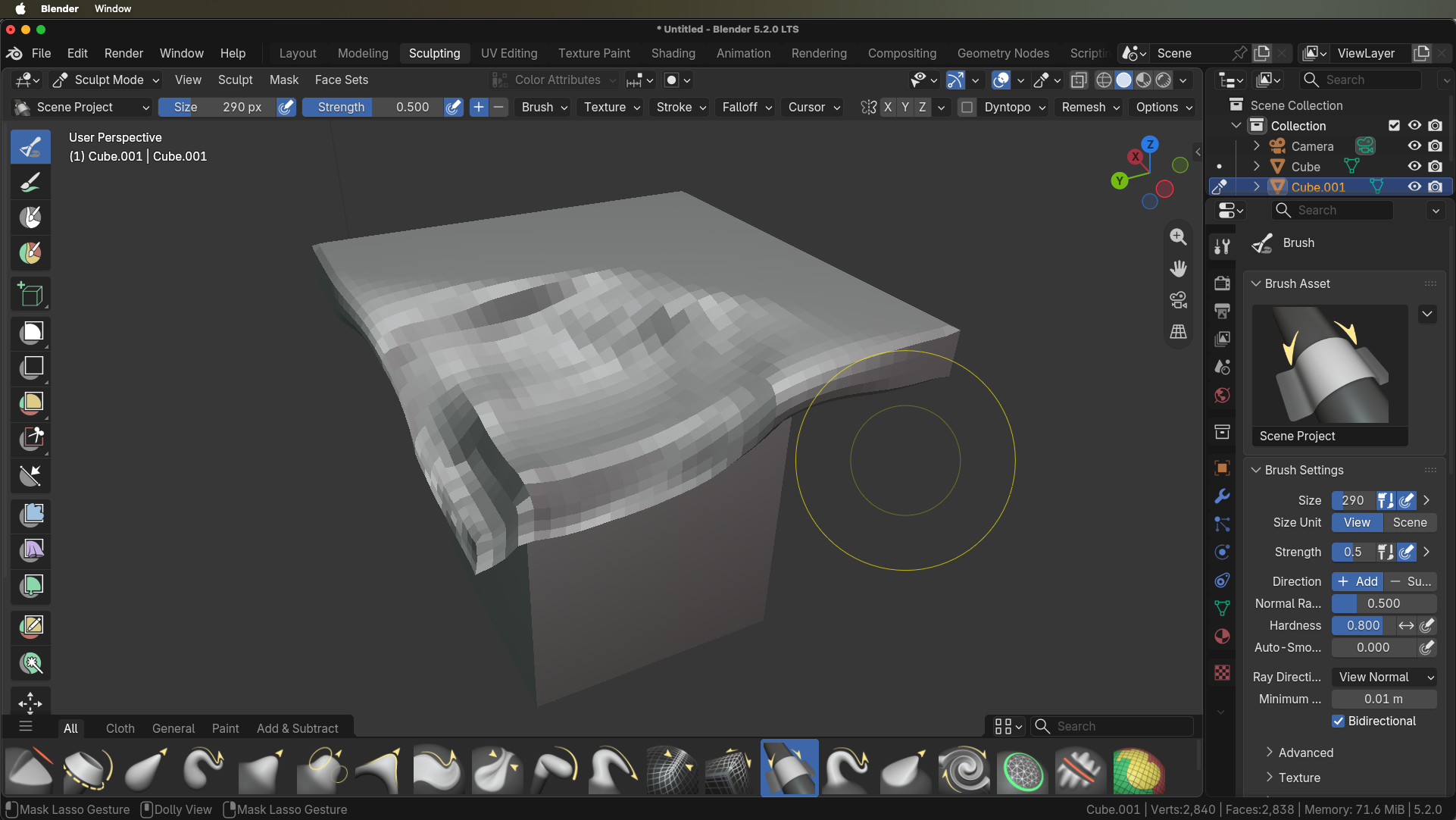Uncheck the Bidirectional checkbox
This screenshot has height=820, width=1456.
(1338, 721)
